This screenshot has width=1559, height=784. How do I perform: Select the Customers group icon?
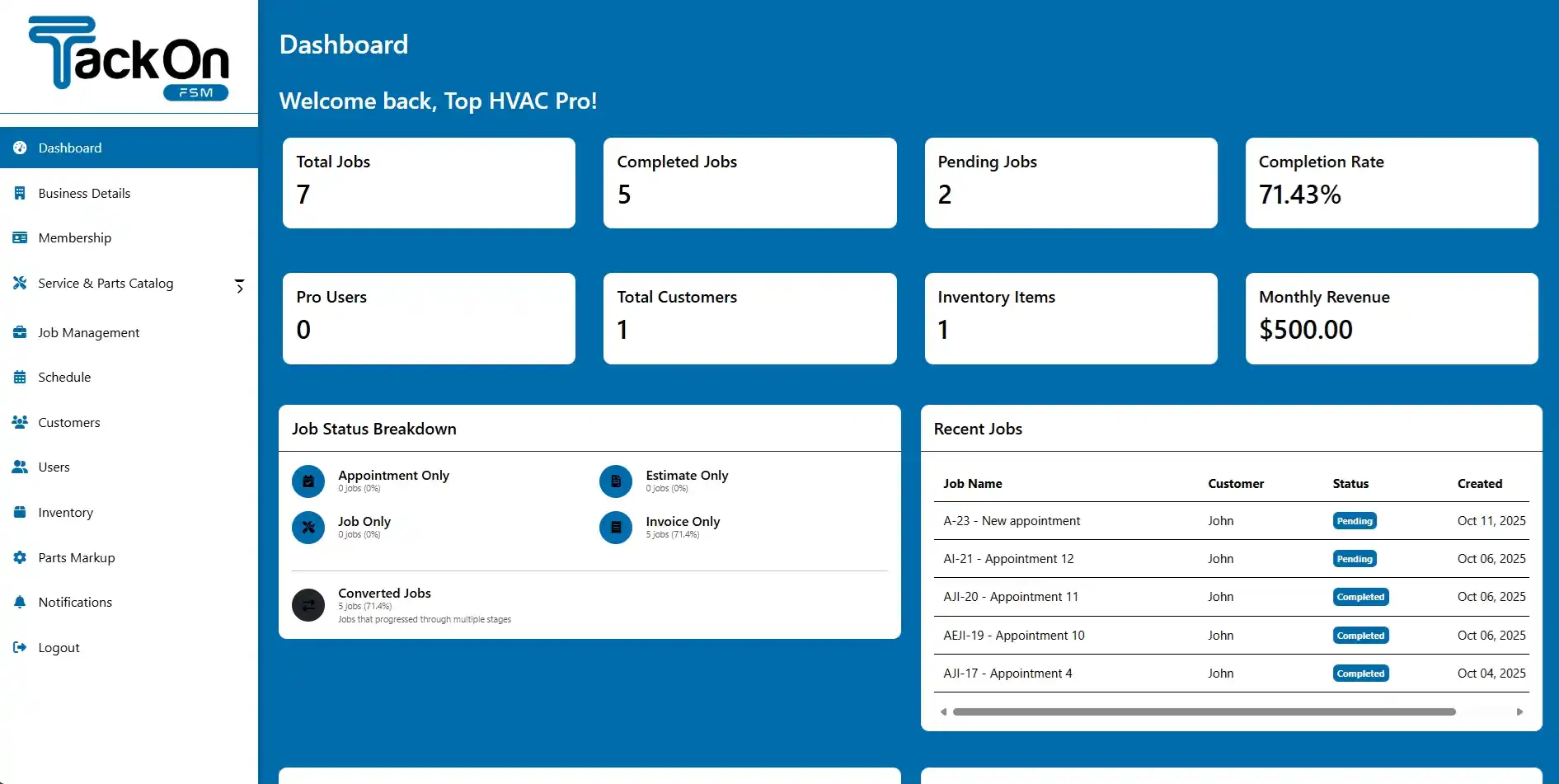click(x=20, y=422)
